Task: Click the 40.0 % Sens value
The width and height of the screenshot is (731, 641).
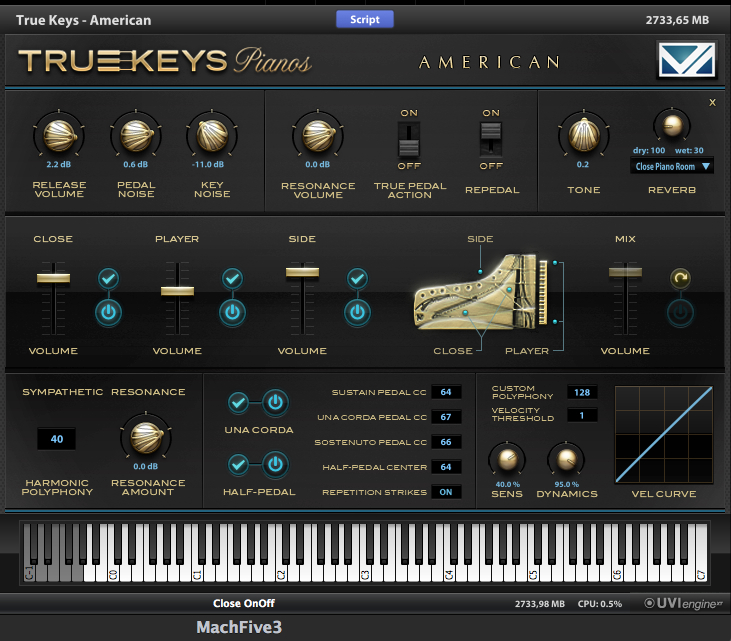Action: click(x=508, y=484)
